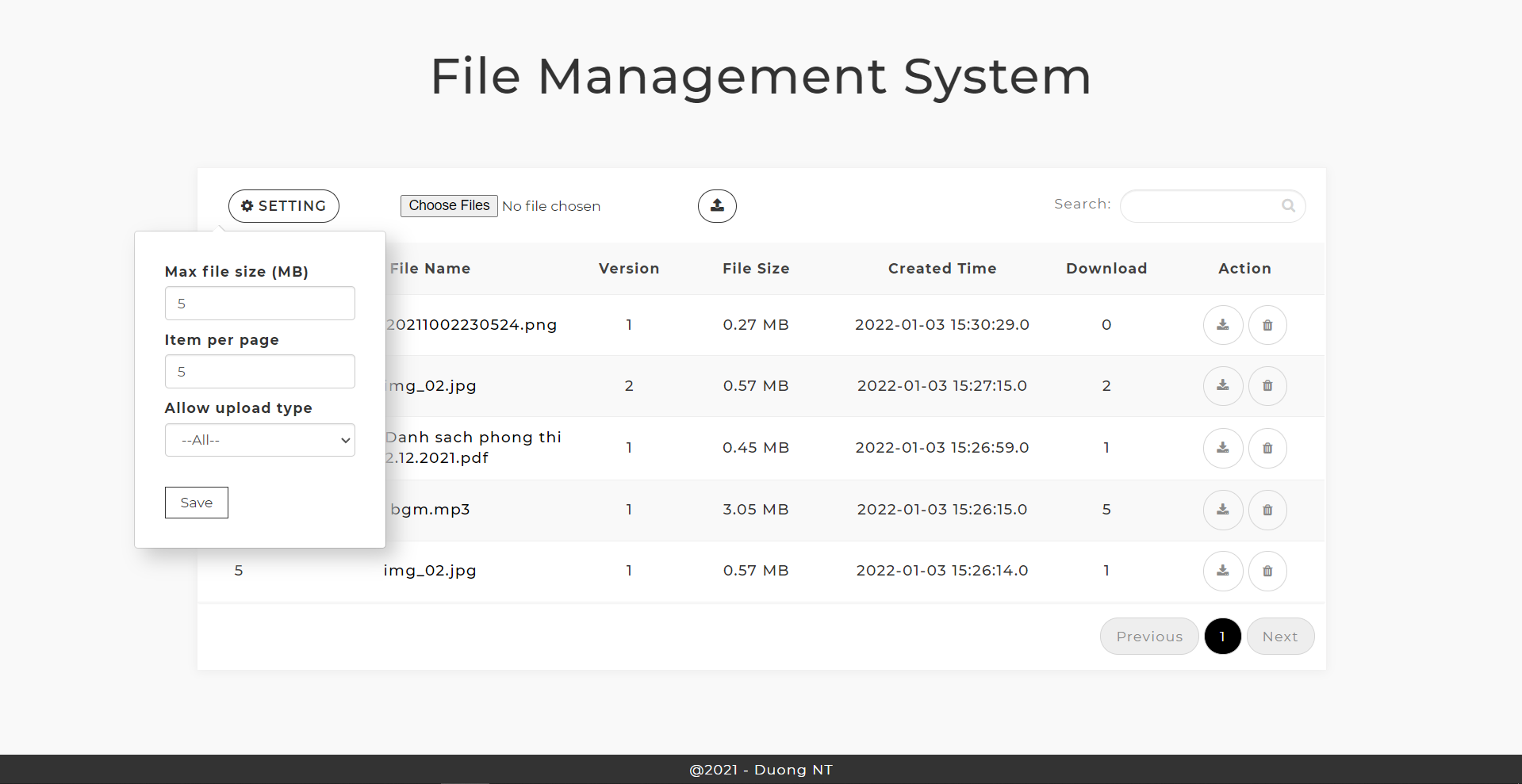Click the Choose Files button
1522x784 pixels.
click(x=448, y=205)
